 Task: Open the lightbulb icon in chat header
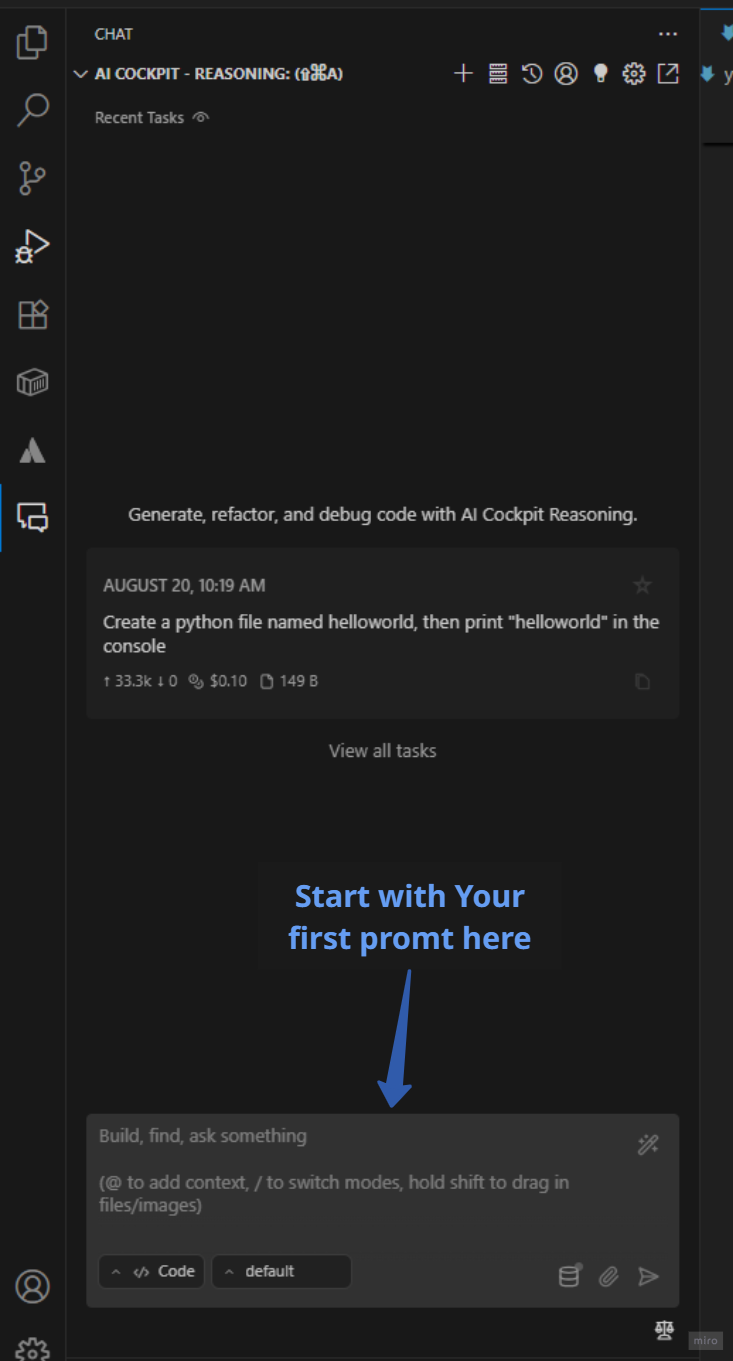click(600, 73)
